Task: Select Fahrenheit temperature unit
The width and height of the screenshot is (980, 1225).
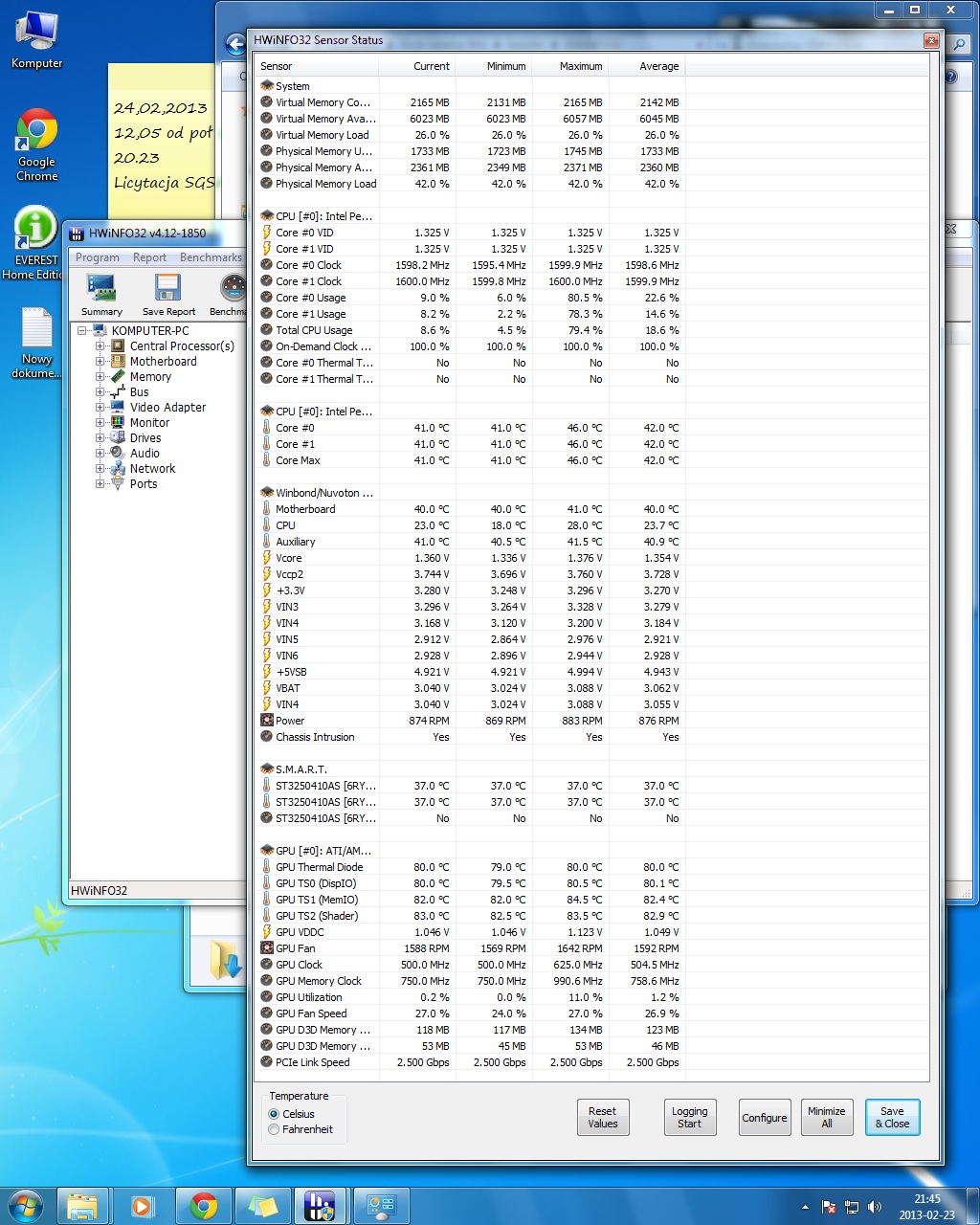Action: (x=275, y=1129)
